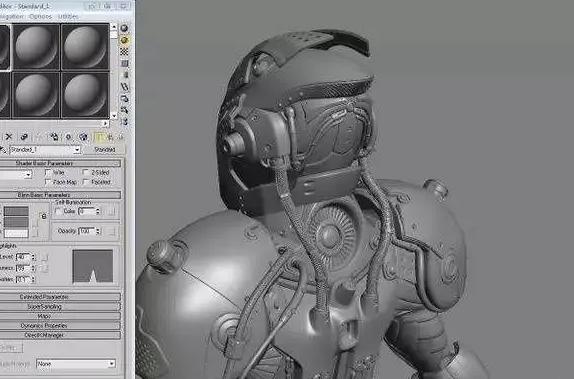The image size is (574, 379).
Task: Click the Go to Parent icon
Action: pyautogui.click(x=110, y=137)
